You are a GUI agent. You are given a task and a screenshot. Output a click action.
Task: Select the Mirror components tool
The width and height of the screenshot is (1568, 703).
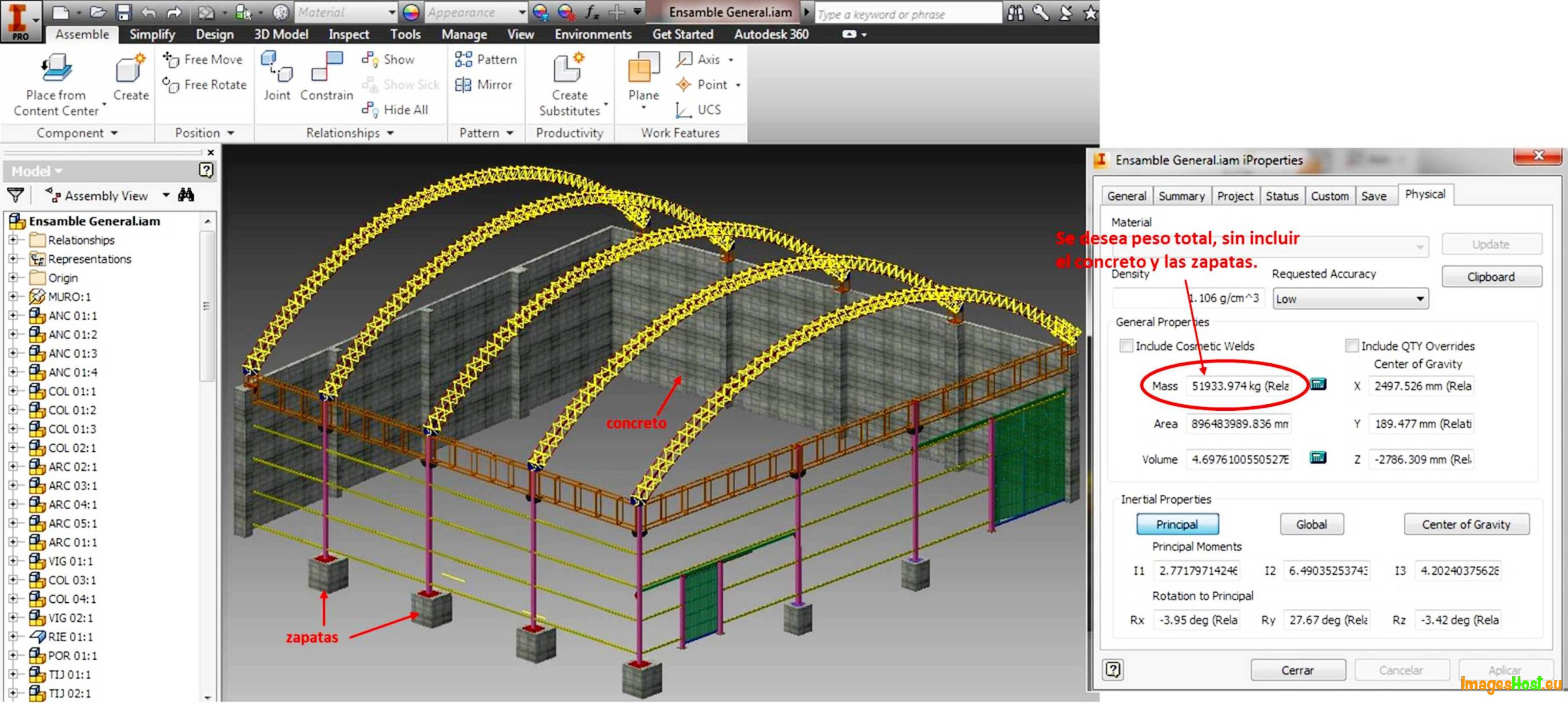tap(484, 85)
